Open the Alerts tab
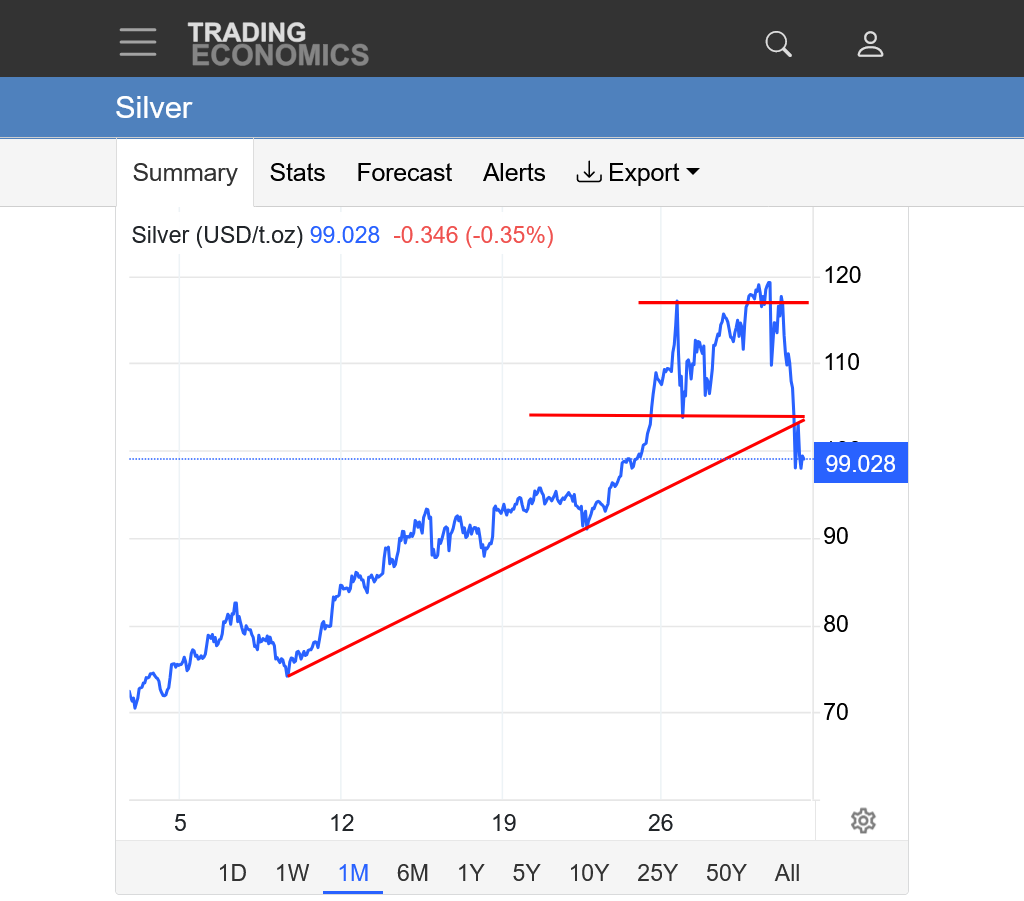The width and height of the screenshot is (1024, 901). [514, 173]
